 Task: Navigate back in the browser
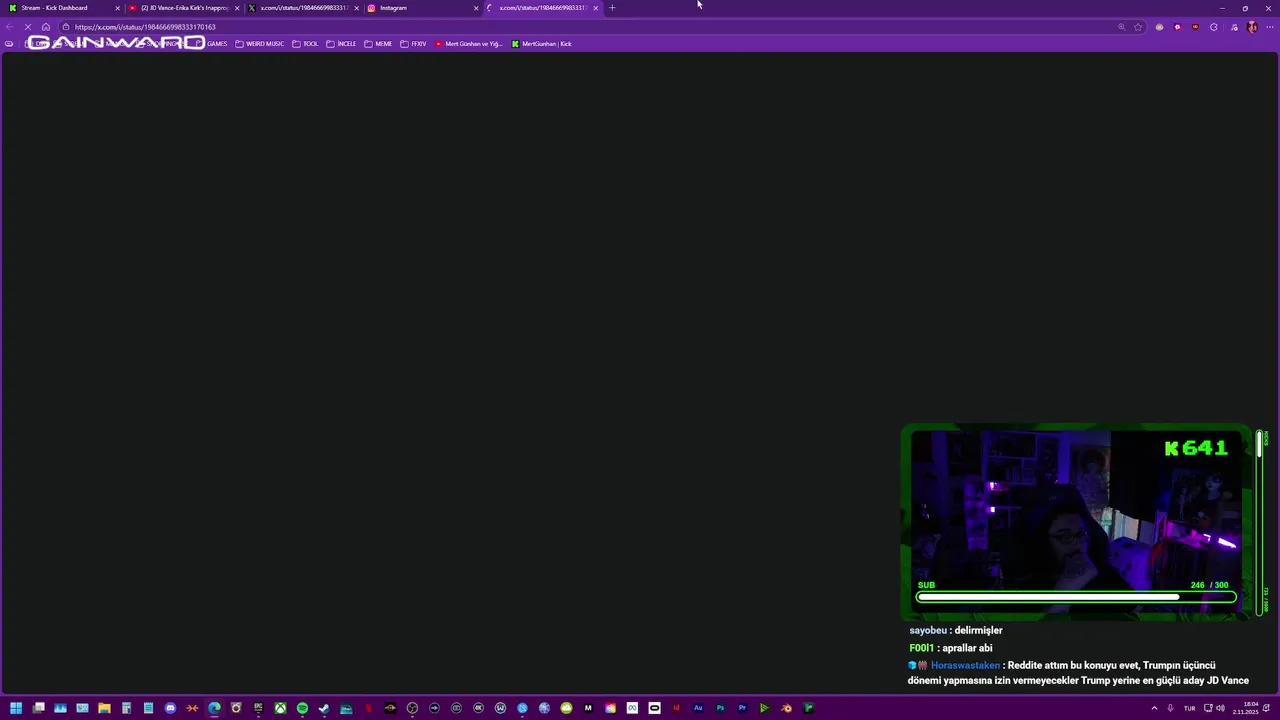10,27
